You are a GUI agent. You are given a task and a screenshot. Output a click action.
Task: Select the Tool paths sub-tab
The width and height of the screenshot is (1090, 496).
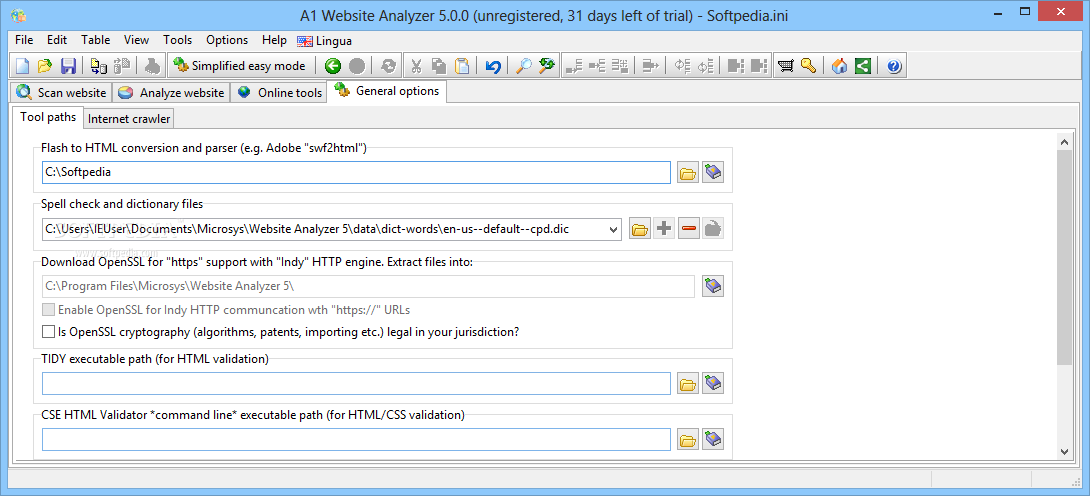(x=48, y=117)
